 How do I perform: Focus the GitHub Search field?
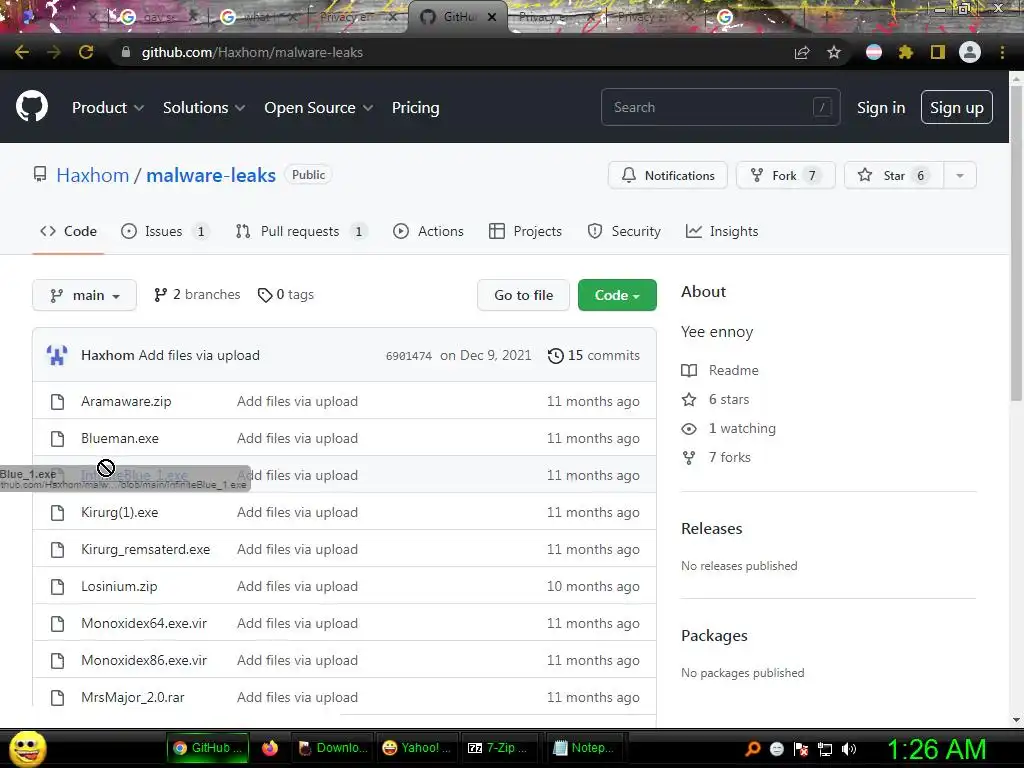[720, 107]
